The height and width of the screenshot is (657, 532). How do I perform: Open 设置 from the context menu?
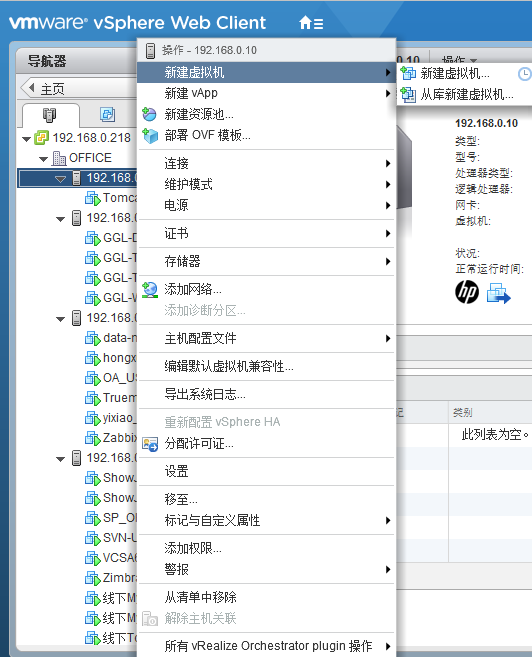(x=266, y=471)
